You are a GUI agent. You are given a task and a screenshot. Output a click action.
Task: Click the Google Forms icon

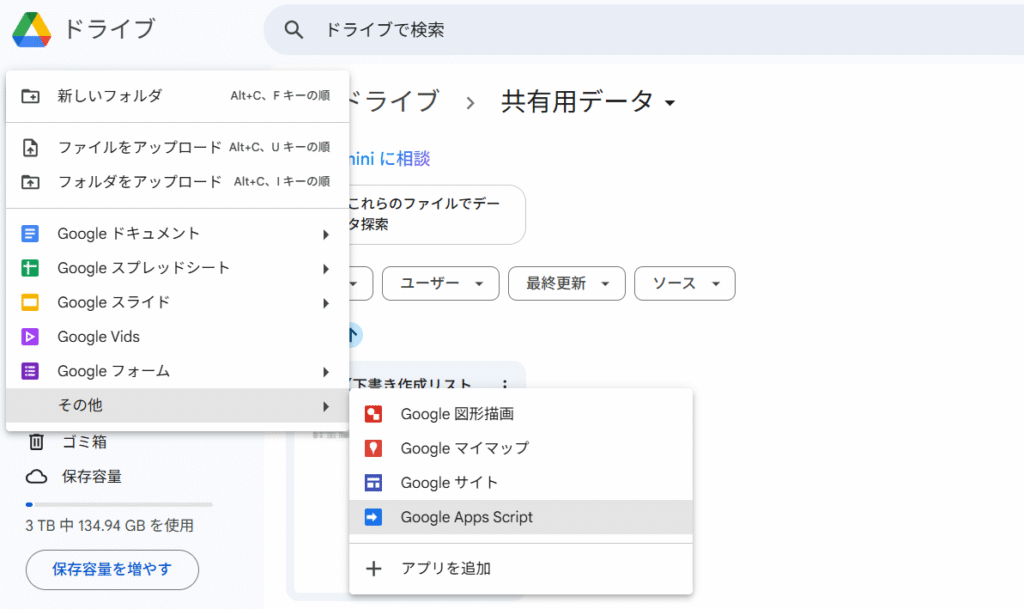coord(30,371)
